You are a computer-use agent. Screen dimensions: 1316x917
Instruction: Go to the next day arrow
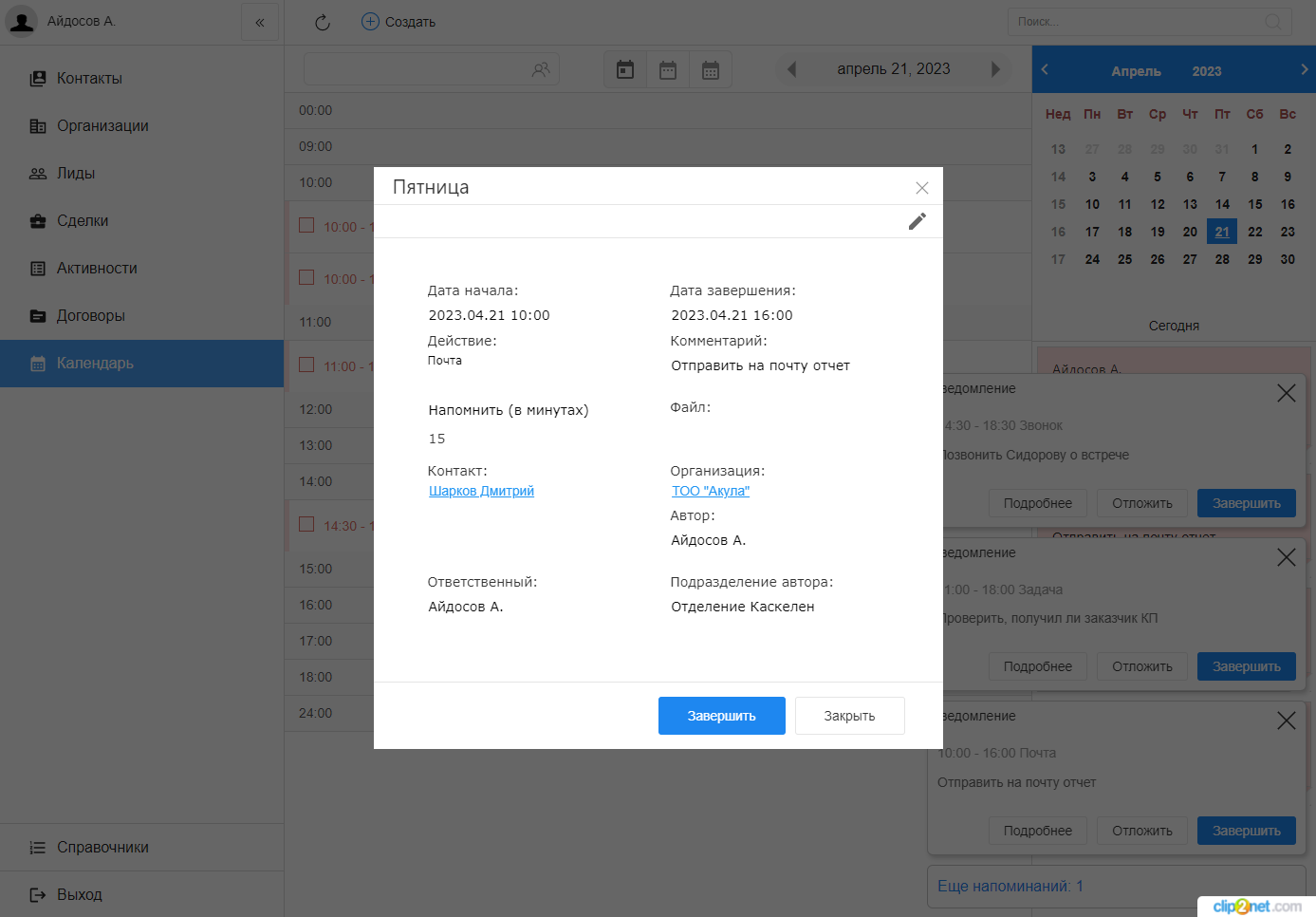(x=995, y=69)
